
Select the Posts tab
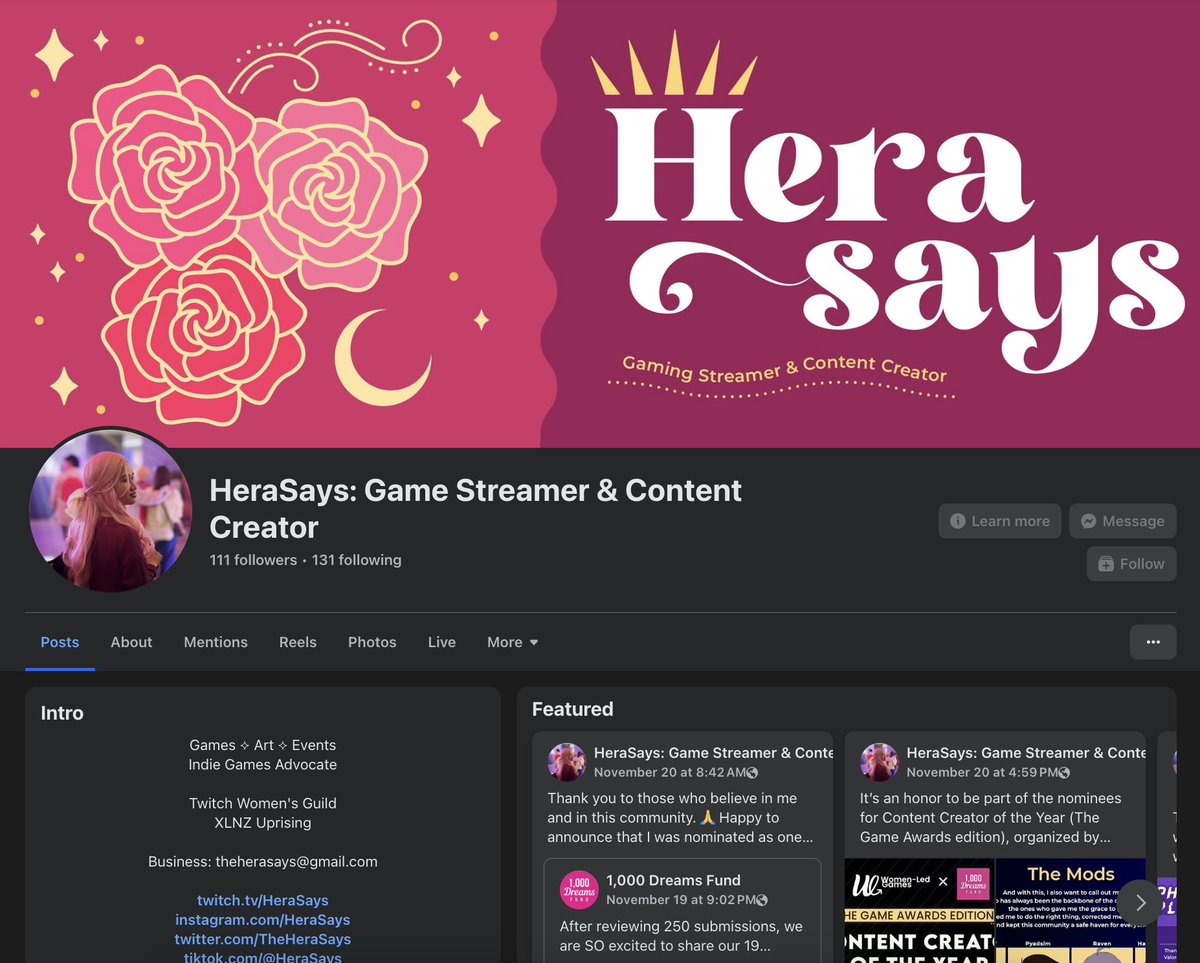[x=60, y=642]
